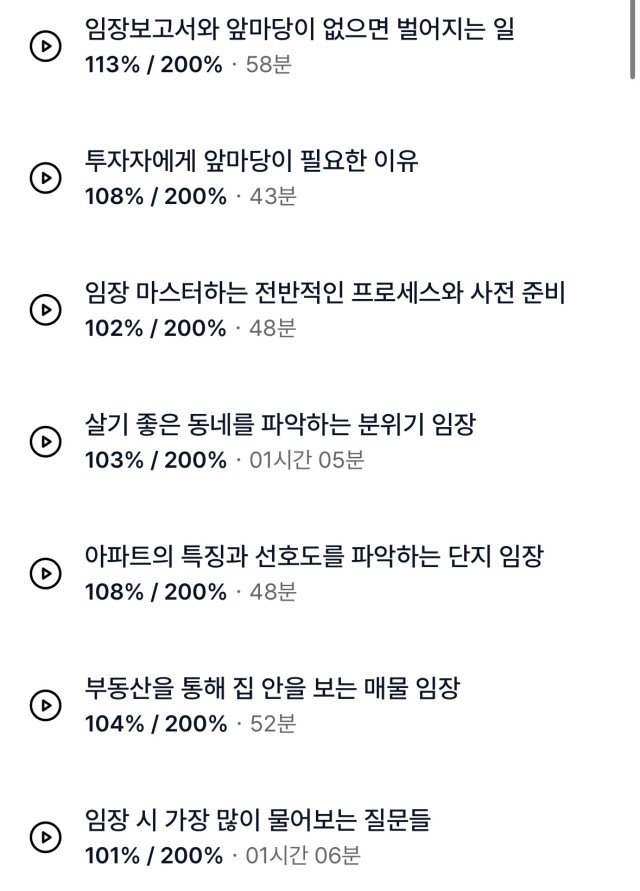Click the 01시간 06분 duration label

tap(303, 855)
